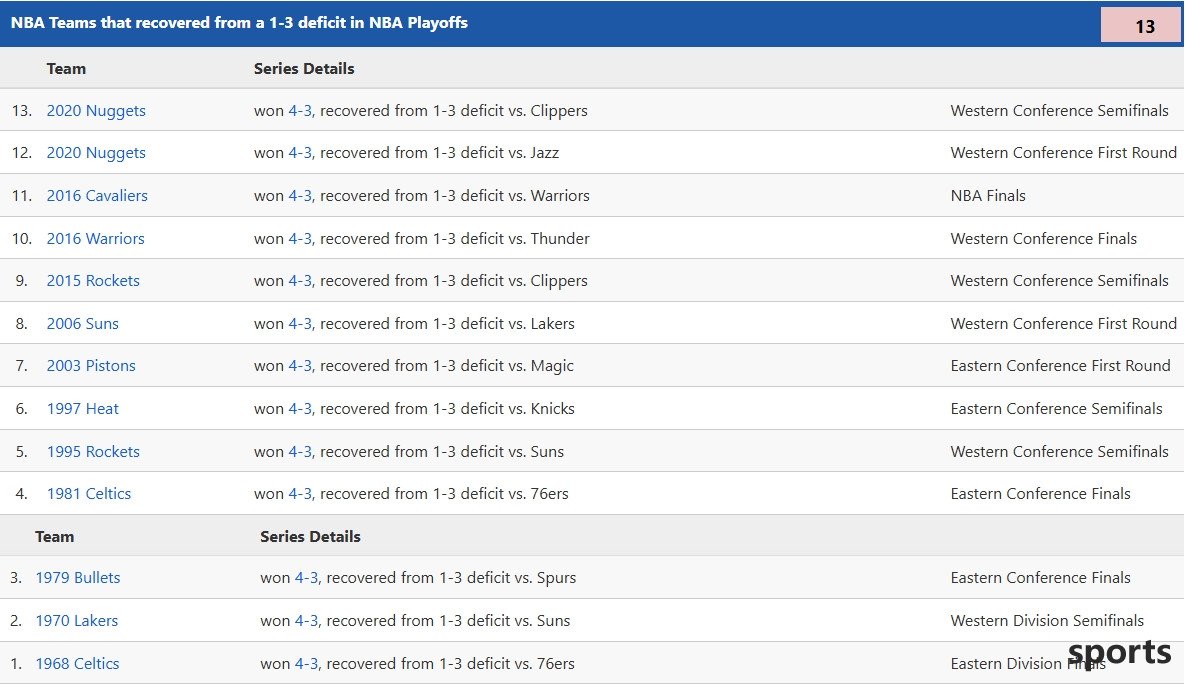The image size is (1186, 684).
Task: Open the 2020 Nuggets link in row 13
Action: (96, 110)
